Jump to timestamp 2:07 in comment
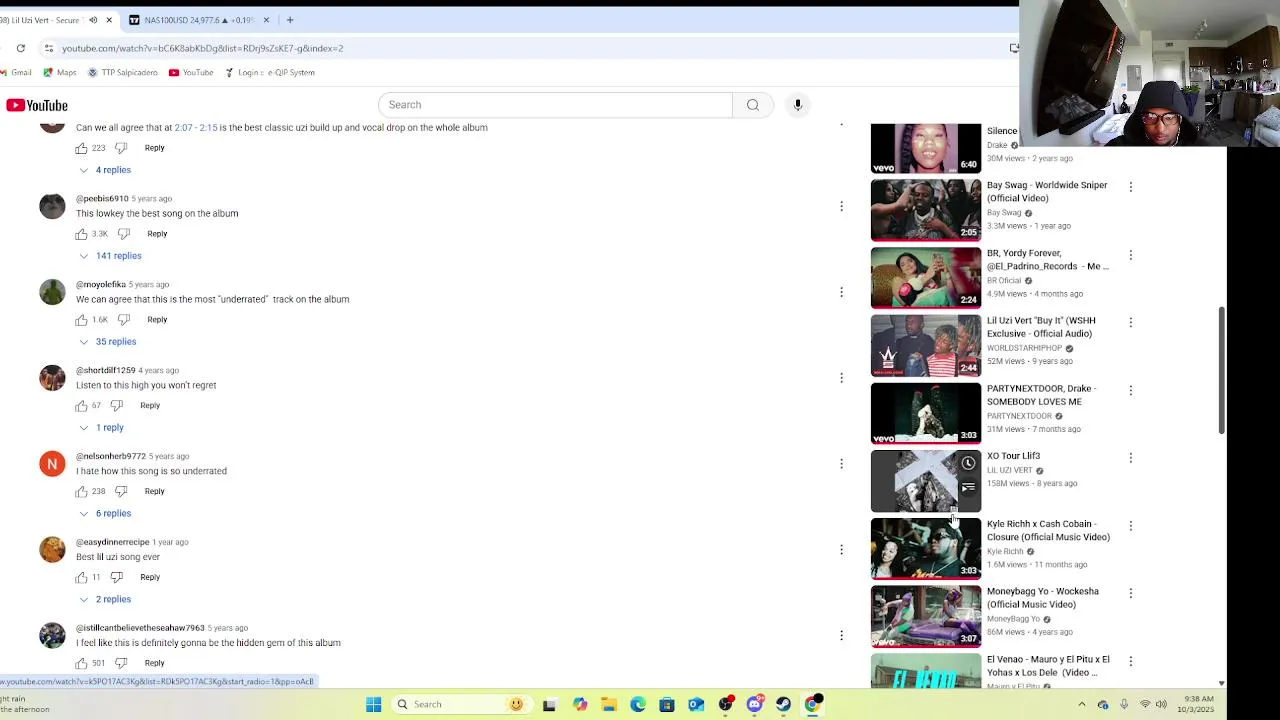This screenshot has height=720, width=1280. coord(184,128)
